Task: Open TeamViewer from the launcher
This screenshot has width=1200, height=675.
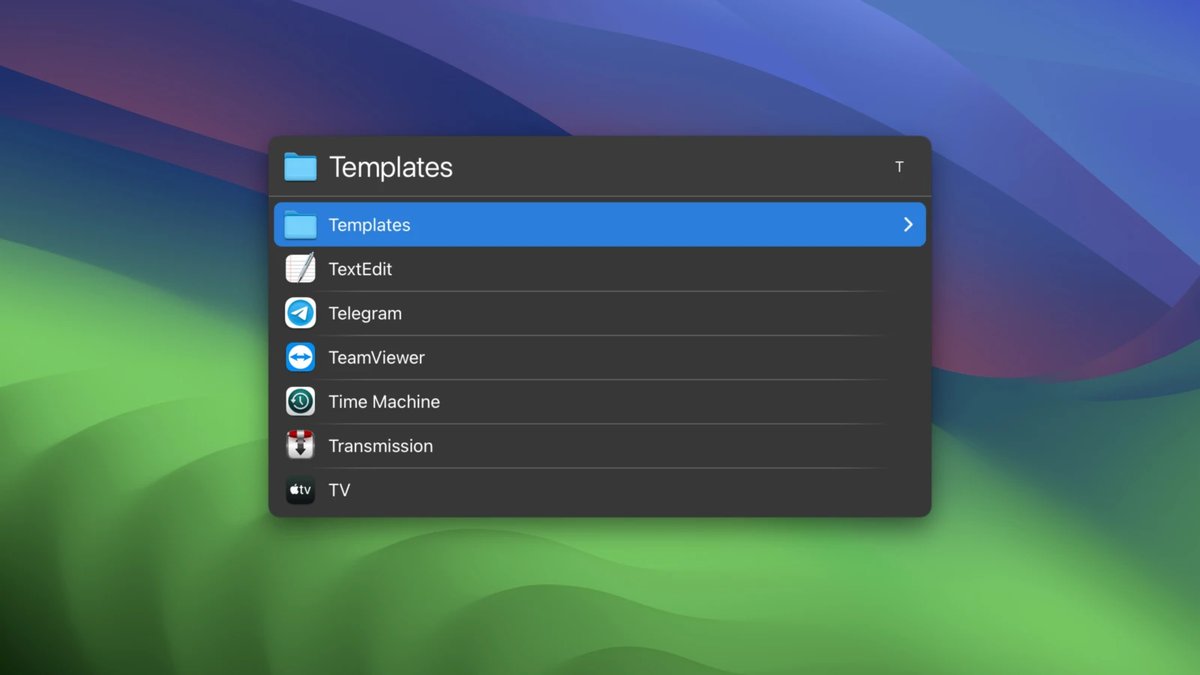Action: (x=377, y=357)
